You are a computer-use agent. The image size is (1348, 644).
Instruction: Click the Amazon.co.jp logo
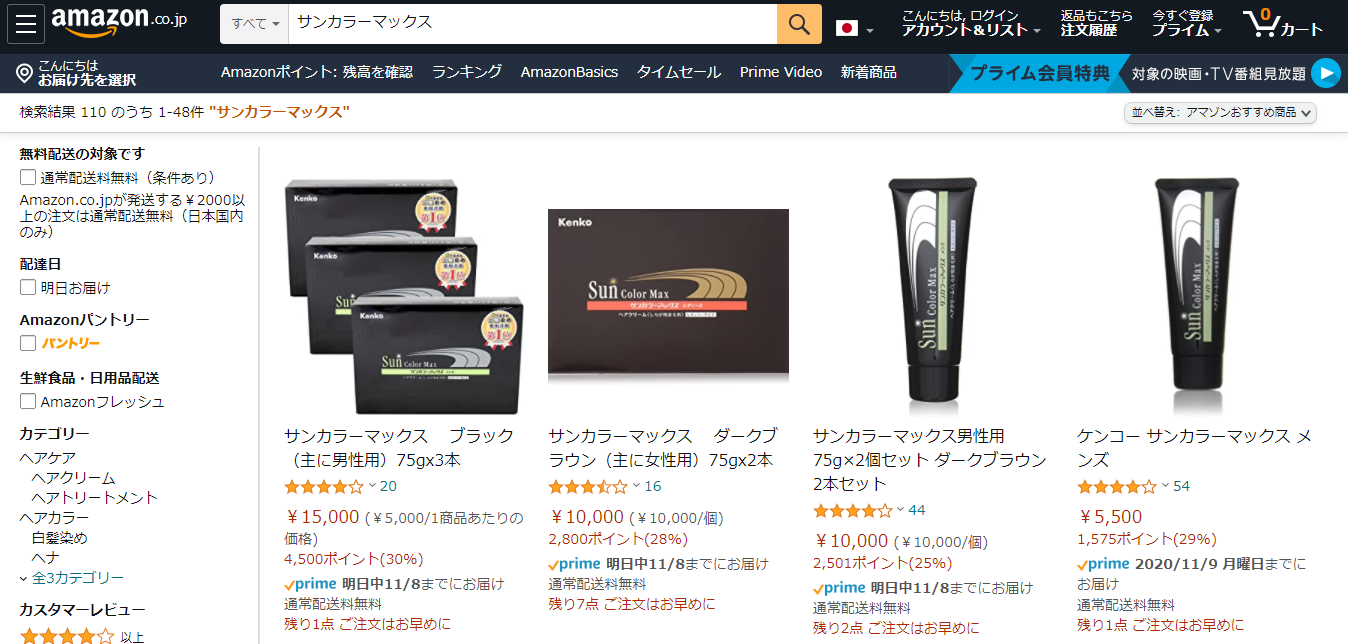[x=120, y=22]
